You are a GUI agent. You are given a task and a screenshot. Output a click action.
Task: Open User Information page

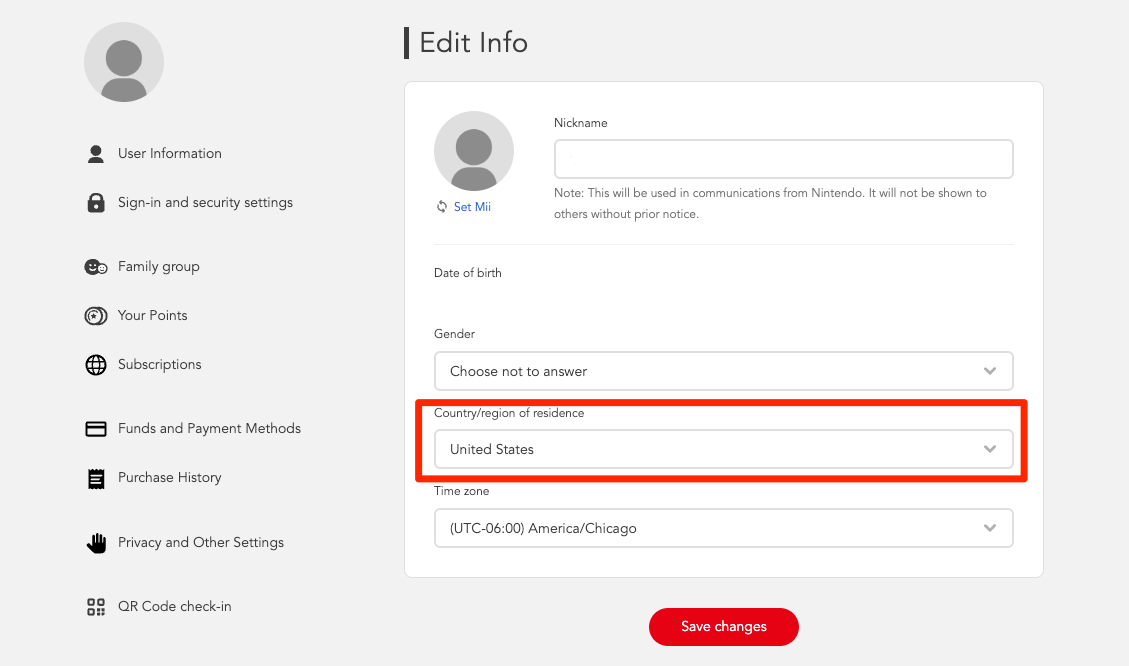(x=170, y=153)
